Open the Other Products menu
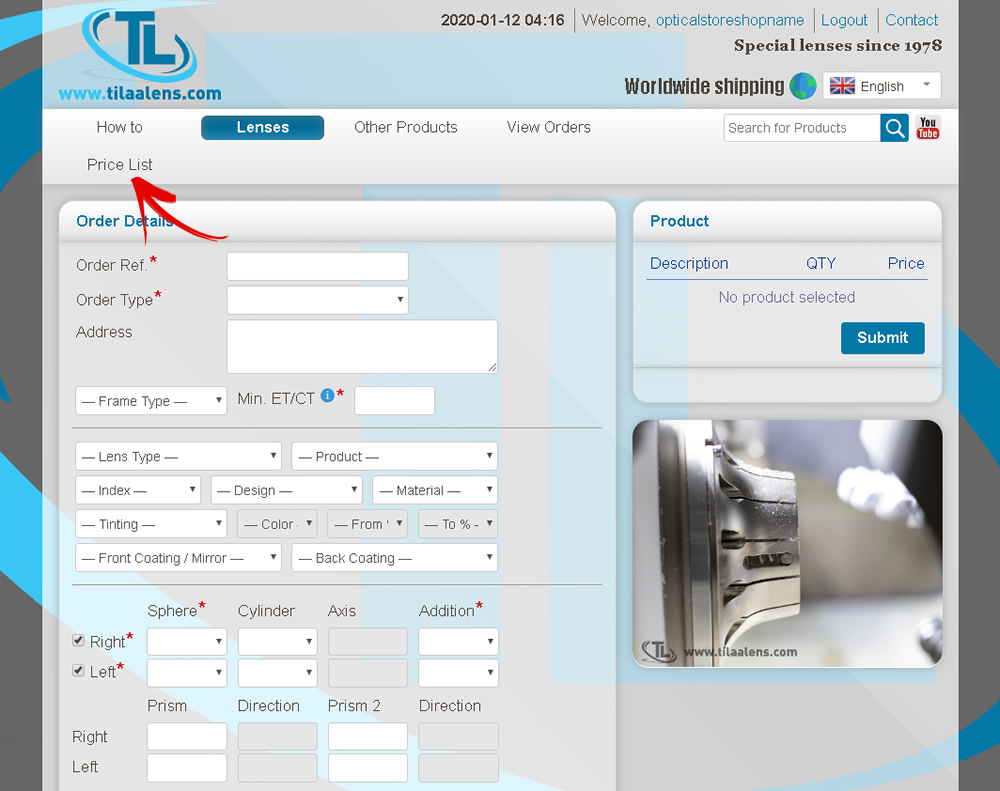 coord(405,128)
